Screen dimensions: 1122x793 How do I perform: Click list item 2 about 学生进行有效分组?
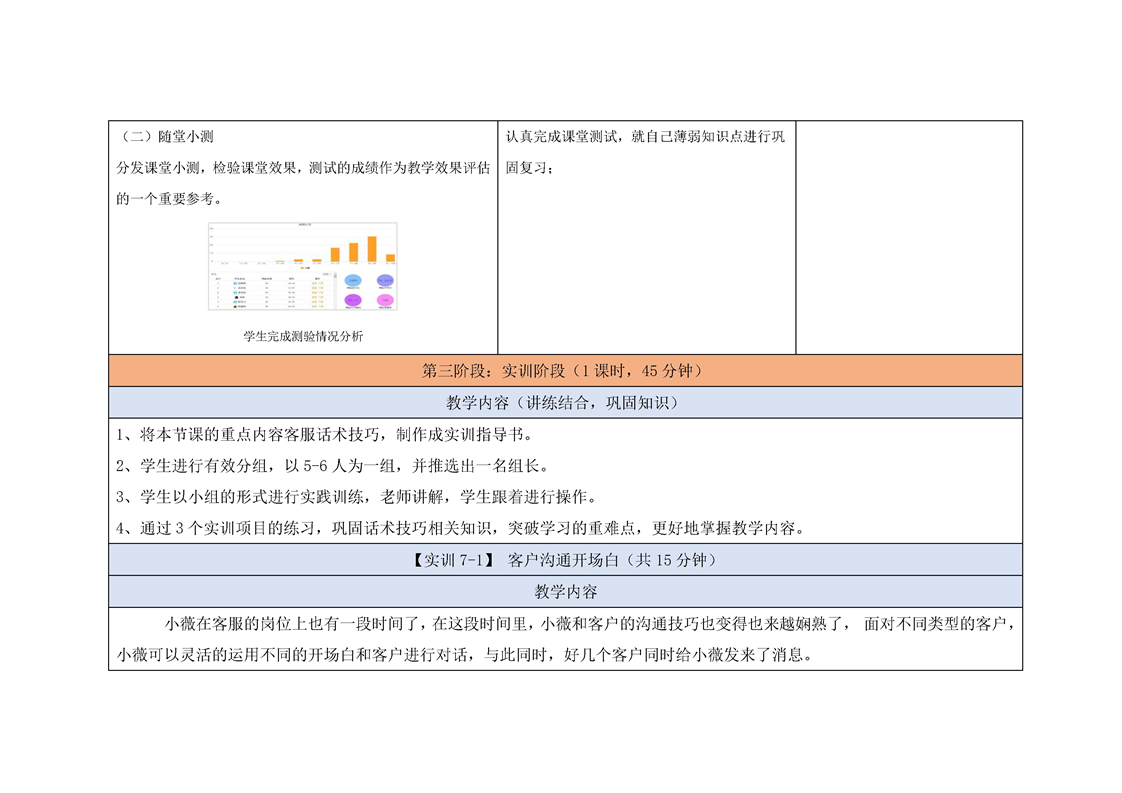(x=332, y=465)
